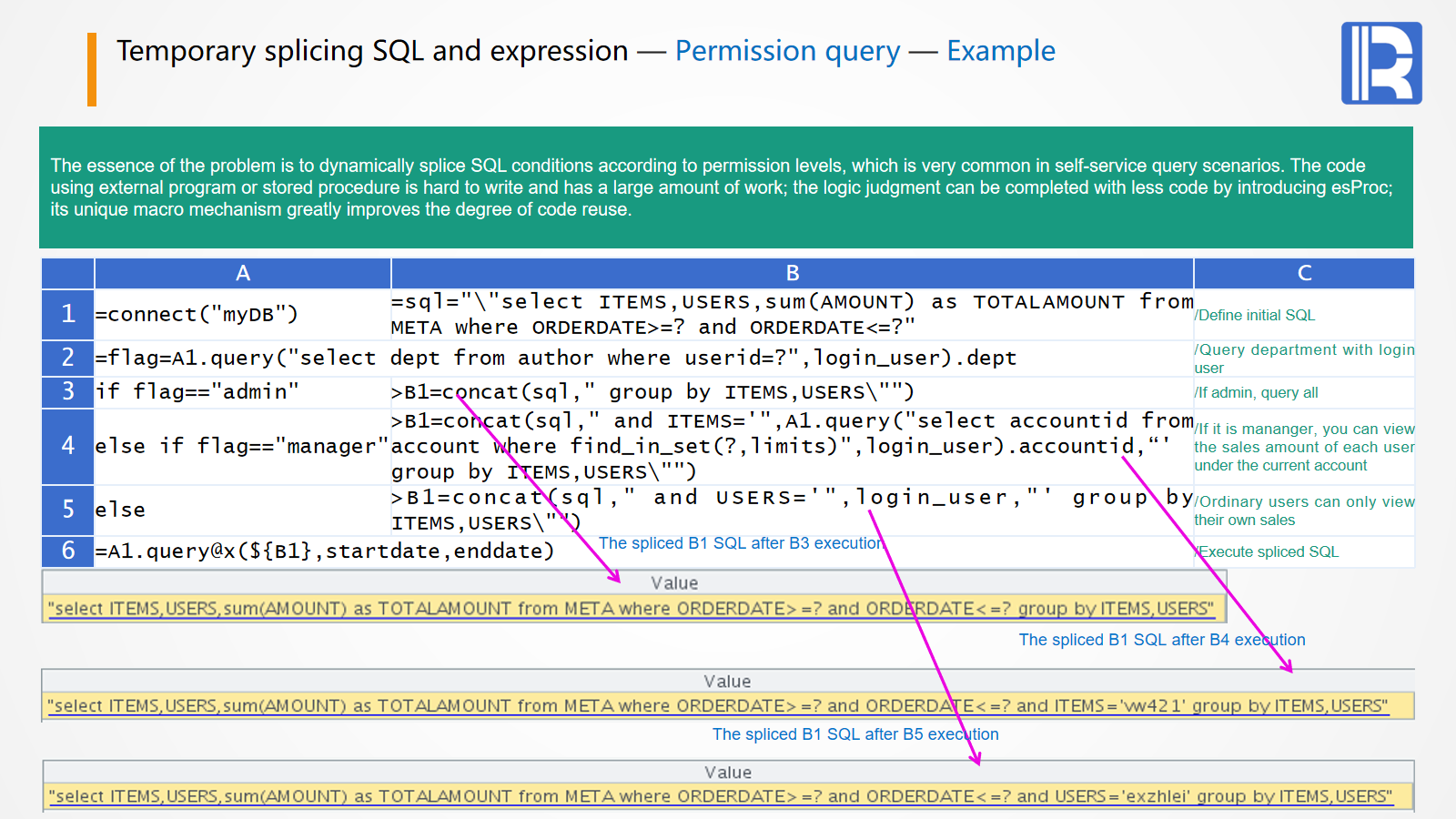Select the =A1.query@x execute cell

(324, 551)
